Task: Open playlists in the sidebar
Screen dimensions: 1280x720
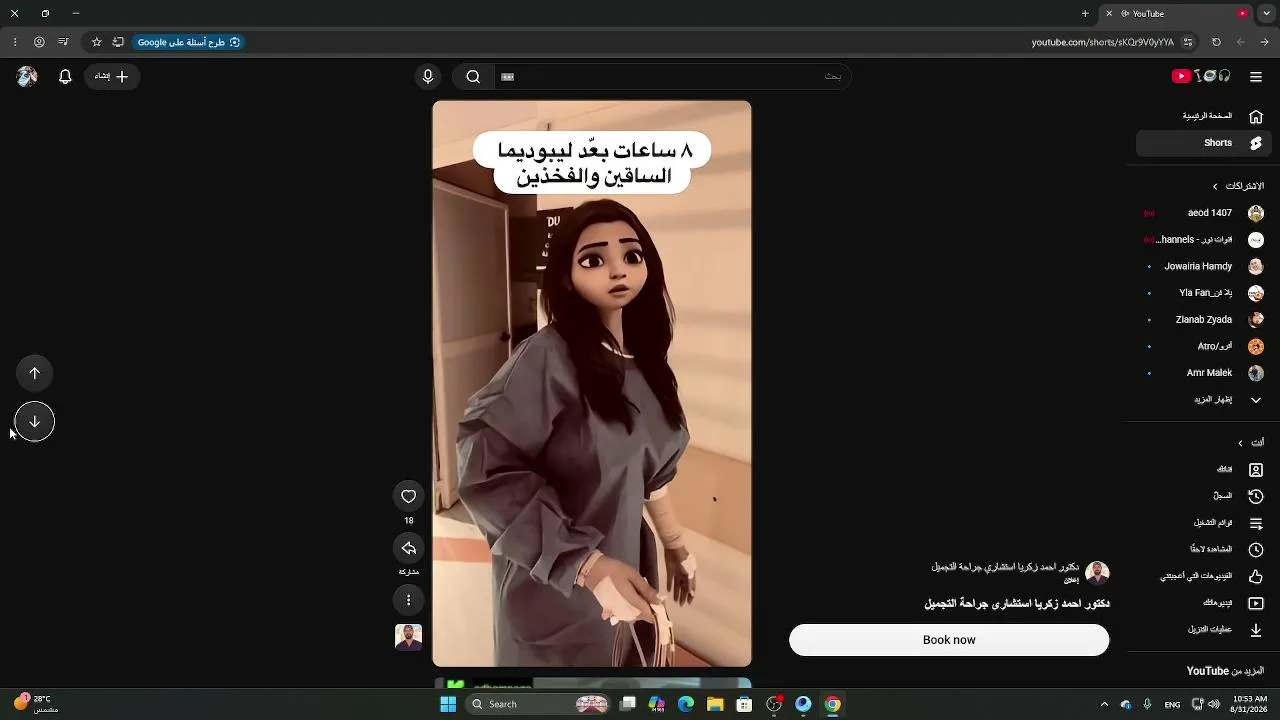Action: click(x=1204, y=523)
